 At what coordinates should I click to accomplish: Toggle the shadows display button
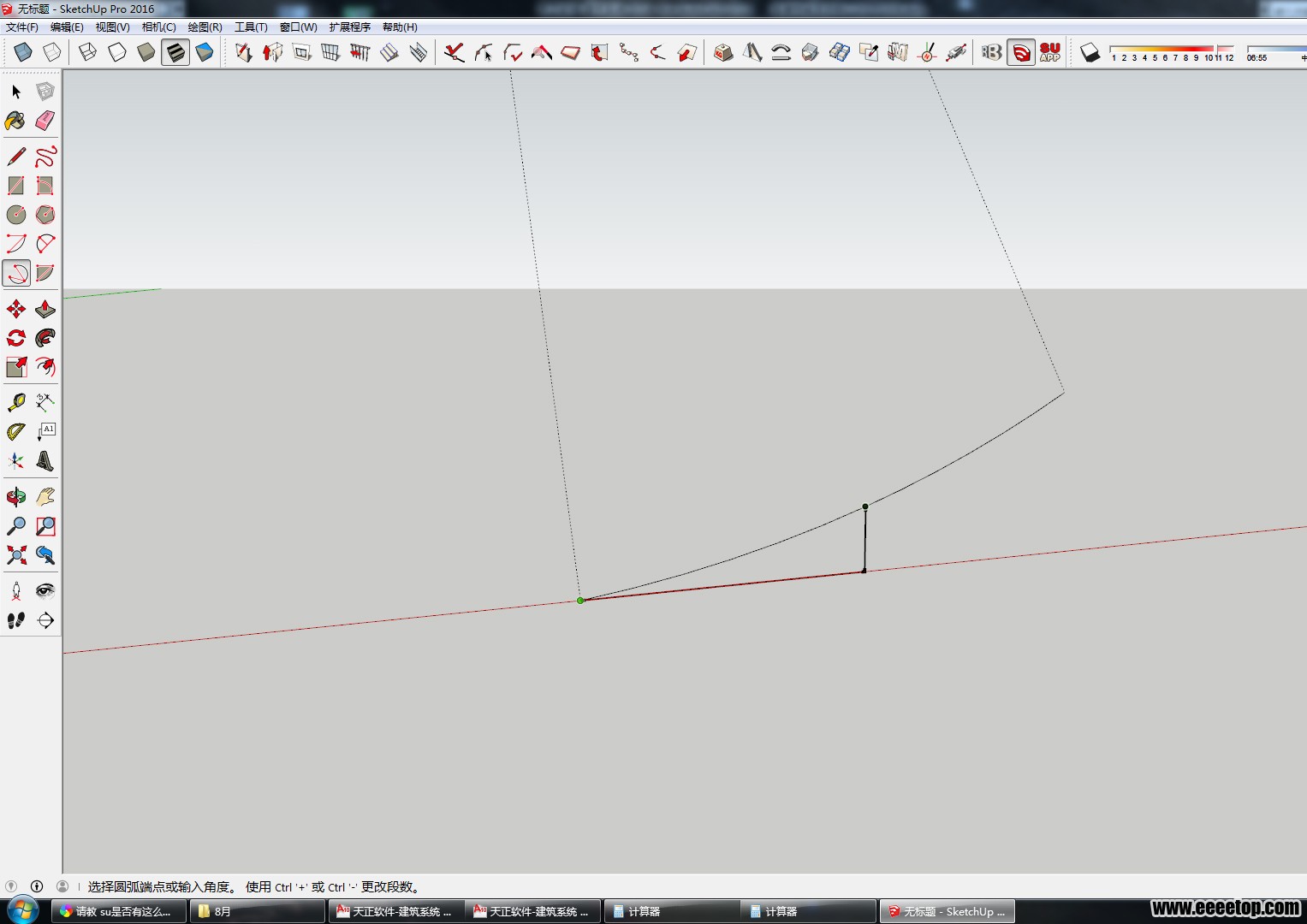1090,52
